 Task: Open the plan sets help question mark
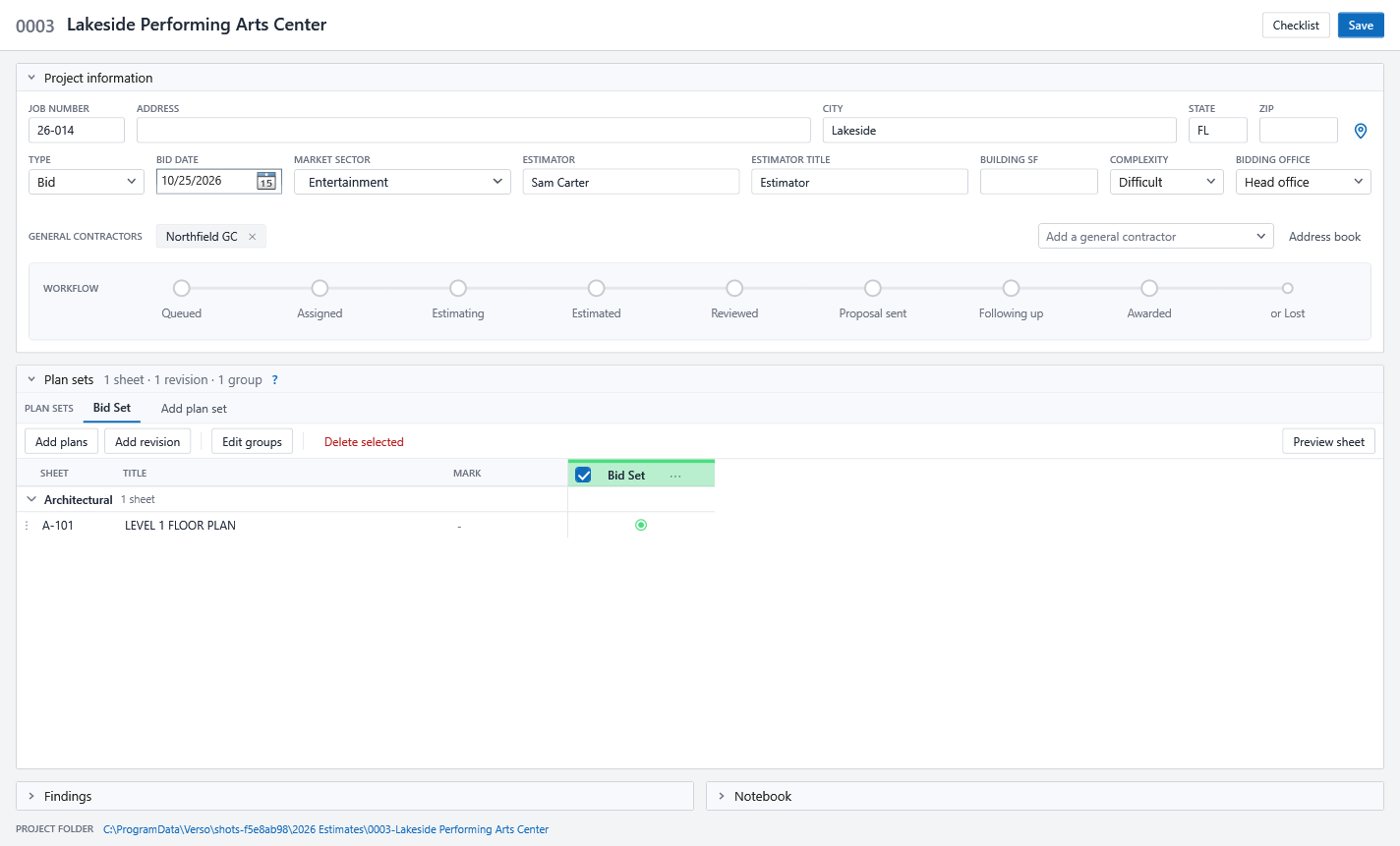274,380
